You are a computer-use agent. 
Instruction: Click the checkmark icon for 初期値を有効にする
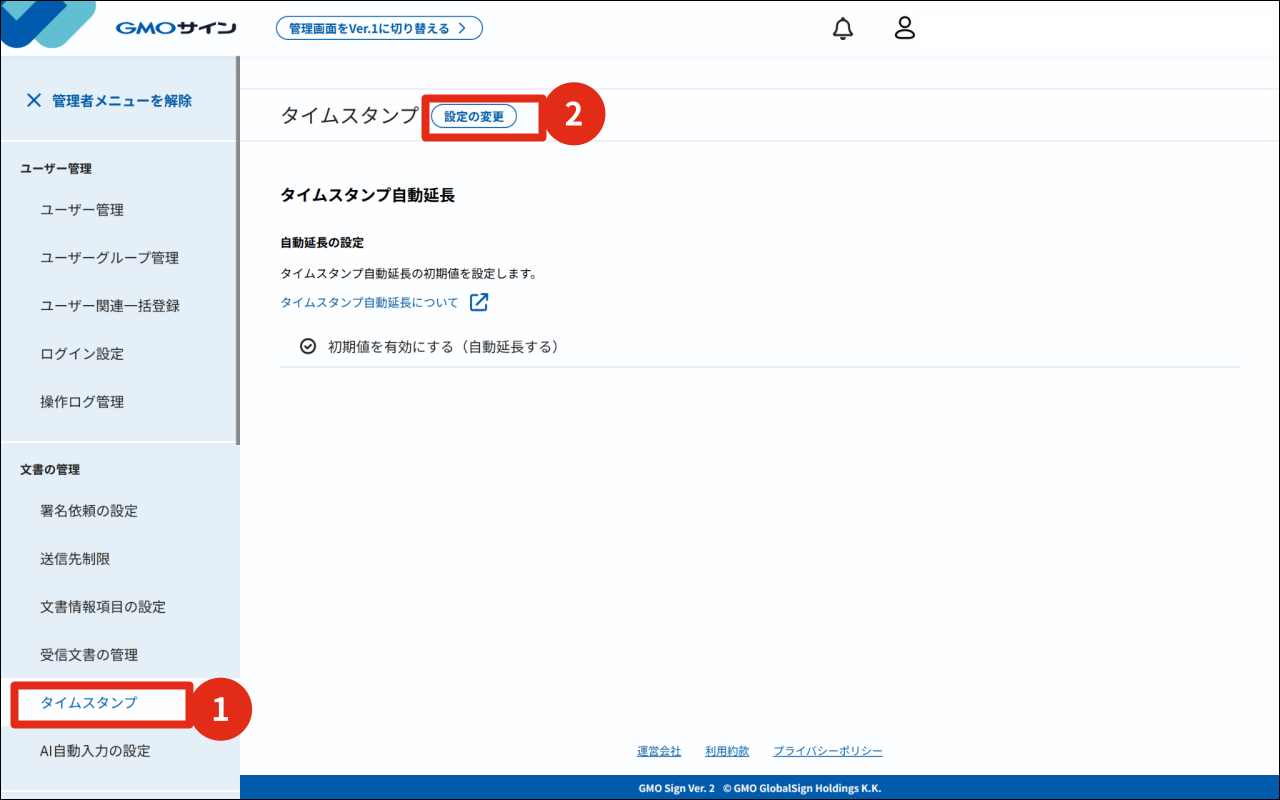308,347
